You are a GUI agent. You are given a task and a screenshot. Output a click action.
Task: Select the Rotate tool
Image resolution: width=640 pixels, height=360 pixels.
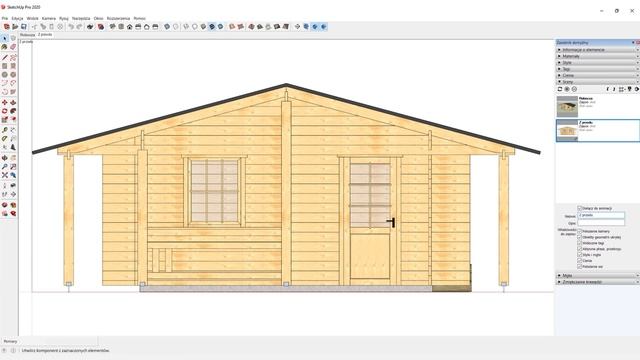[4, 111]
